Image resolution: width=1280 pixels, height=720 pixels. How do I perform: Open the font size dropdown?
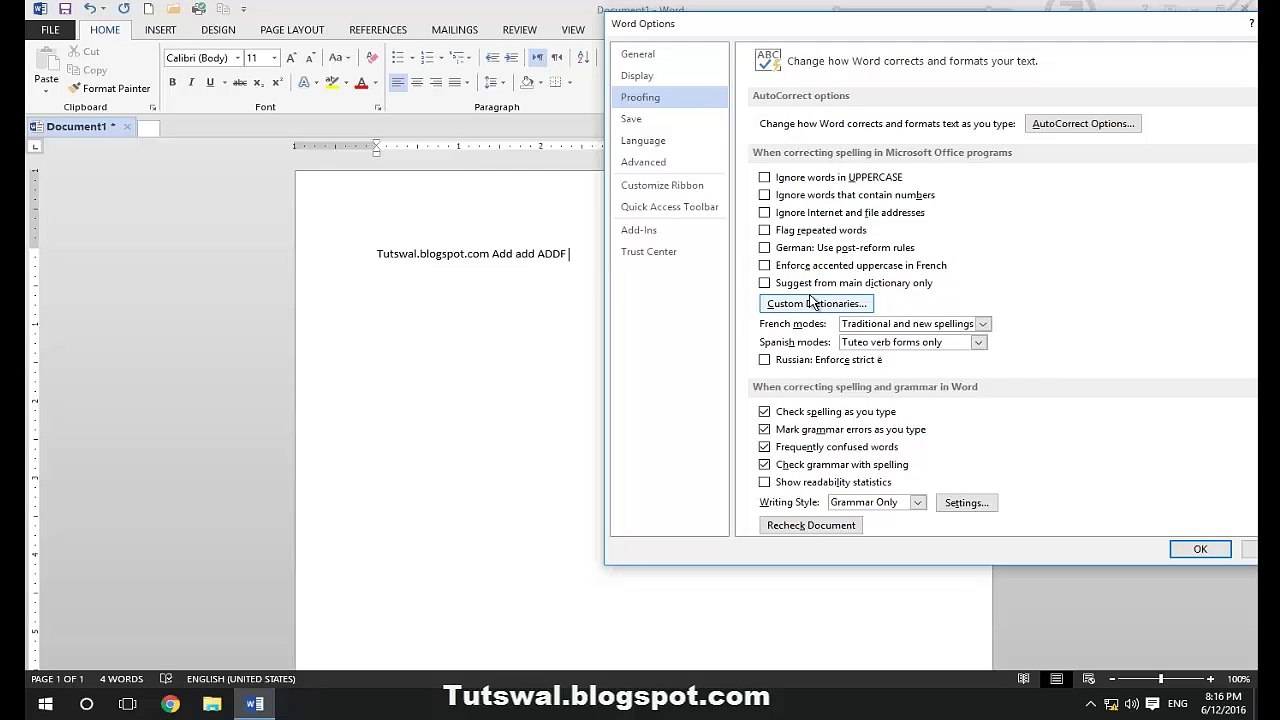(x=274, y=58)
